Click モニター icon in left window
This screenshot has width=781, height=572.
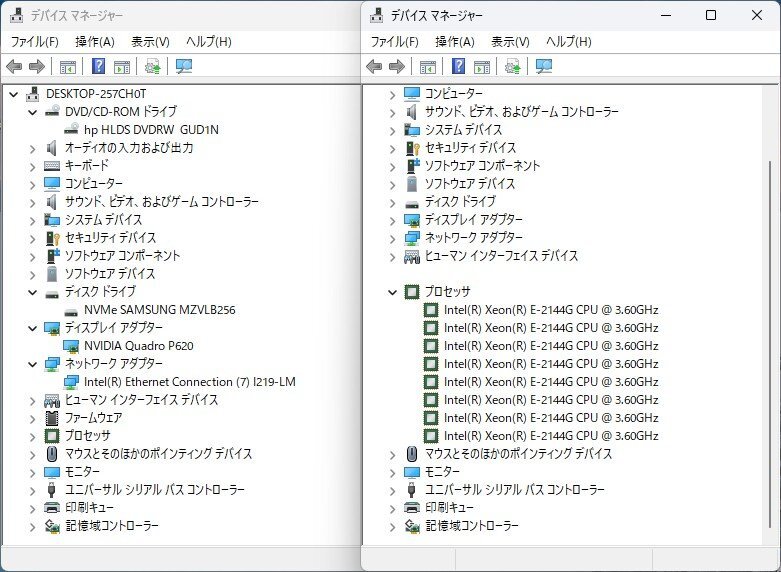point(52,472)
